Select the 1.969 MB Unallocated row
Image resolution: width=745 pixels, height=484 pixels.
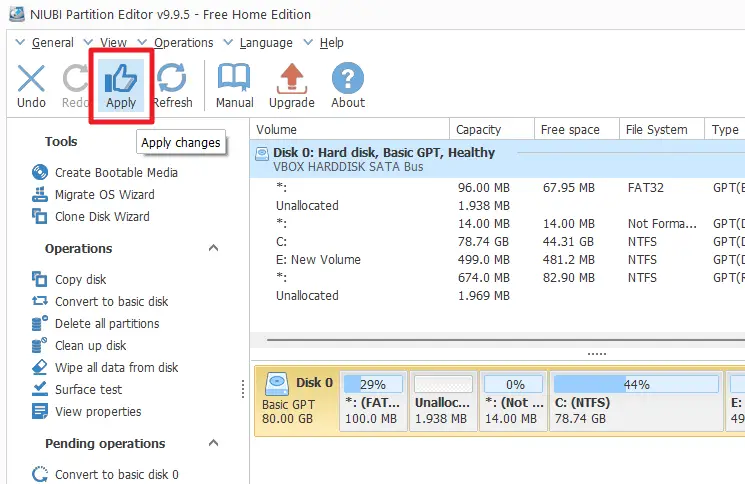tap(497, 295)
